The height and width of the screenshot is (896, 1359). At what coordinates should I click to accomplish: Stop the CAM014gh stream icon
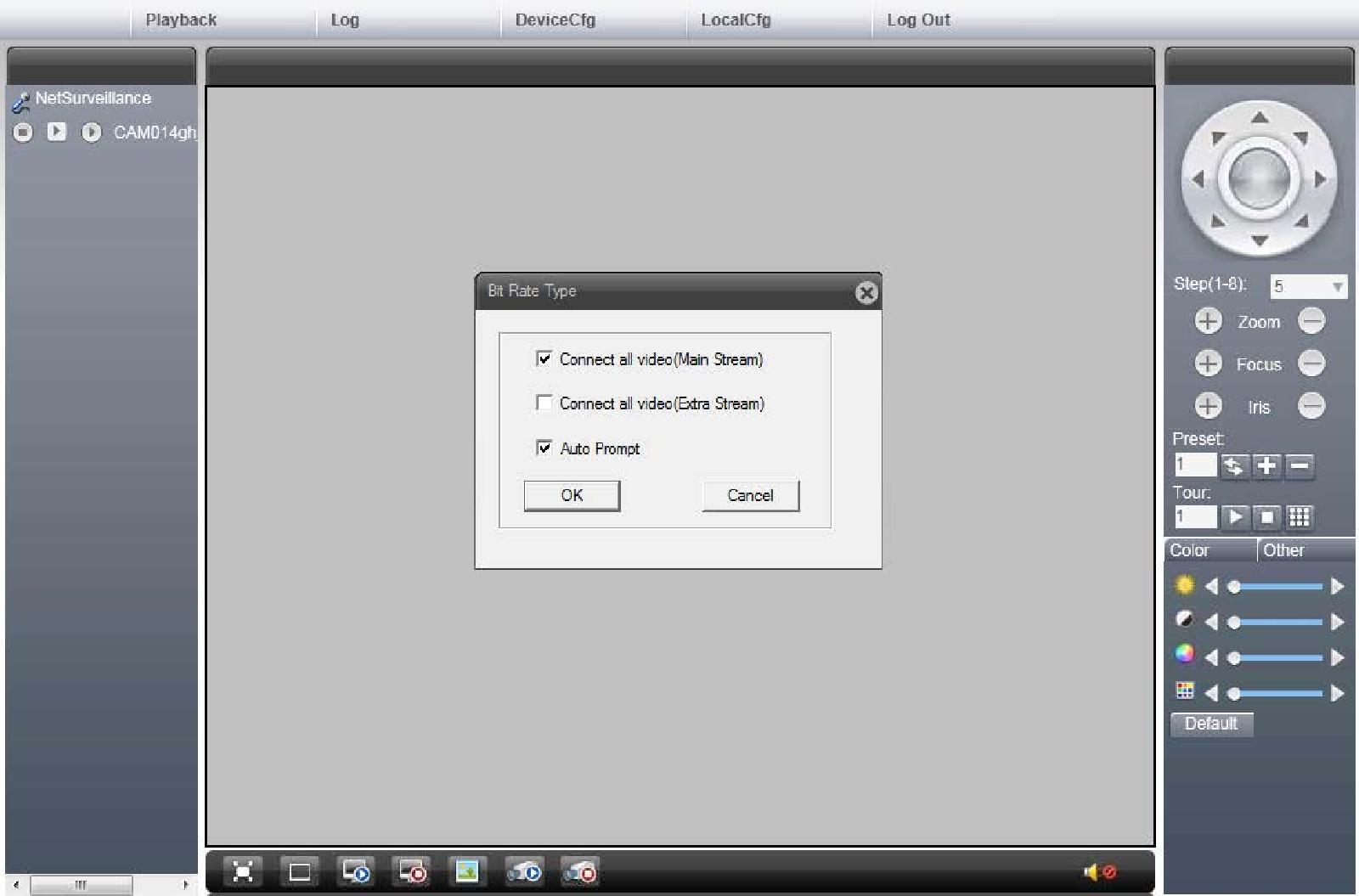point(23,132)
